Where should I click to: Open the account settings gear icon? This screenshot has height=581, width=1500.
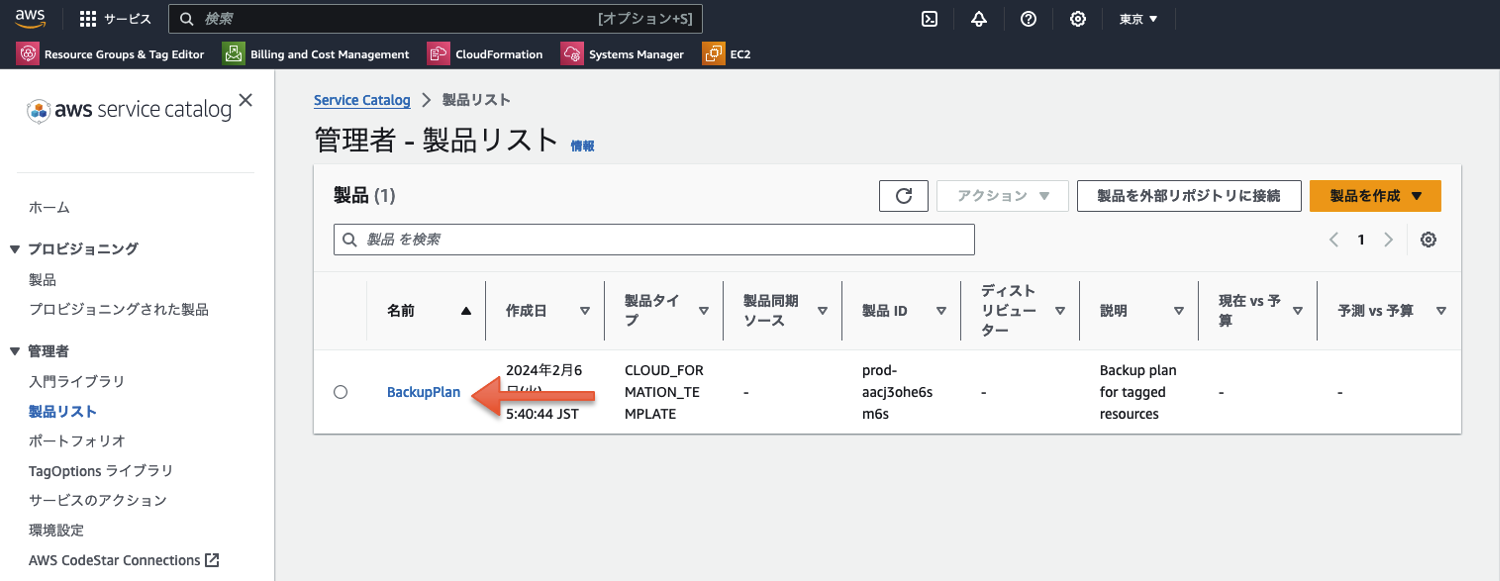click(x=1078, y=18)
